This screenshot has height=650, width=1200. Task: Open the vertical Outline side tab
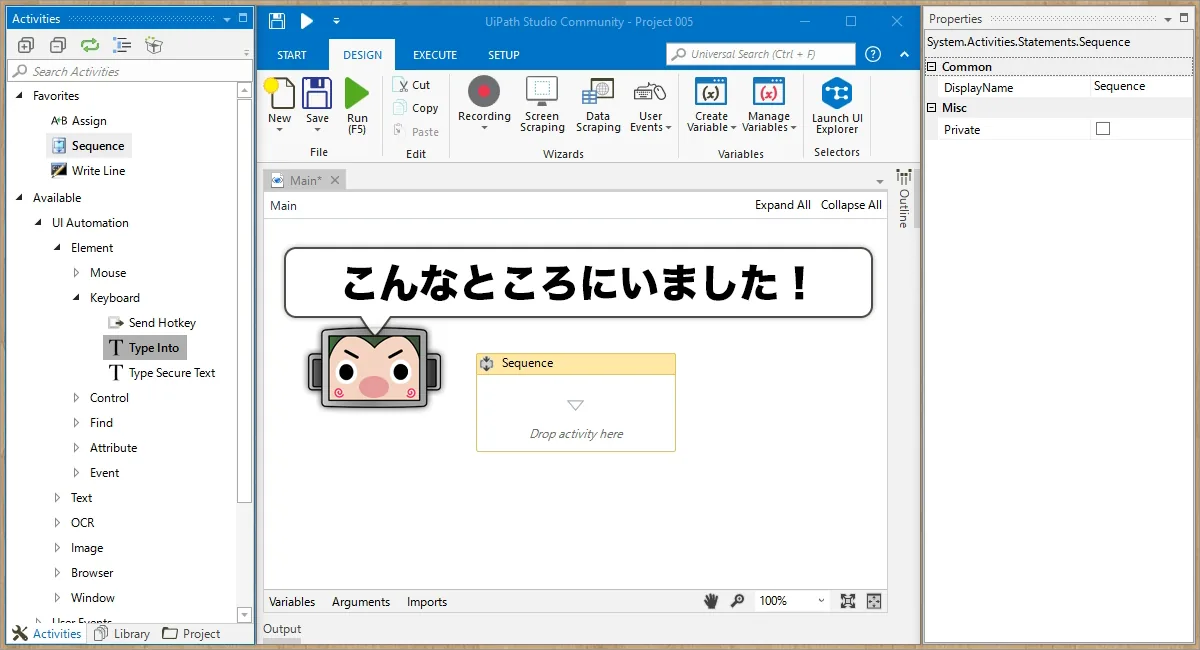(x=904, y=200)
